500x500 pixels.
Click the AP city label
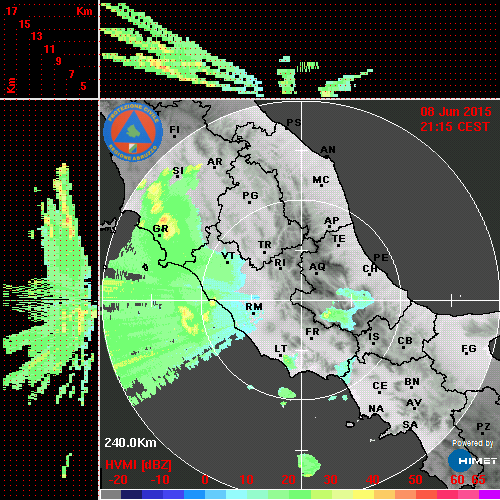(x=332, y=221)
